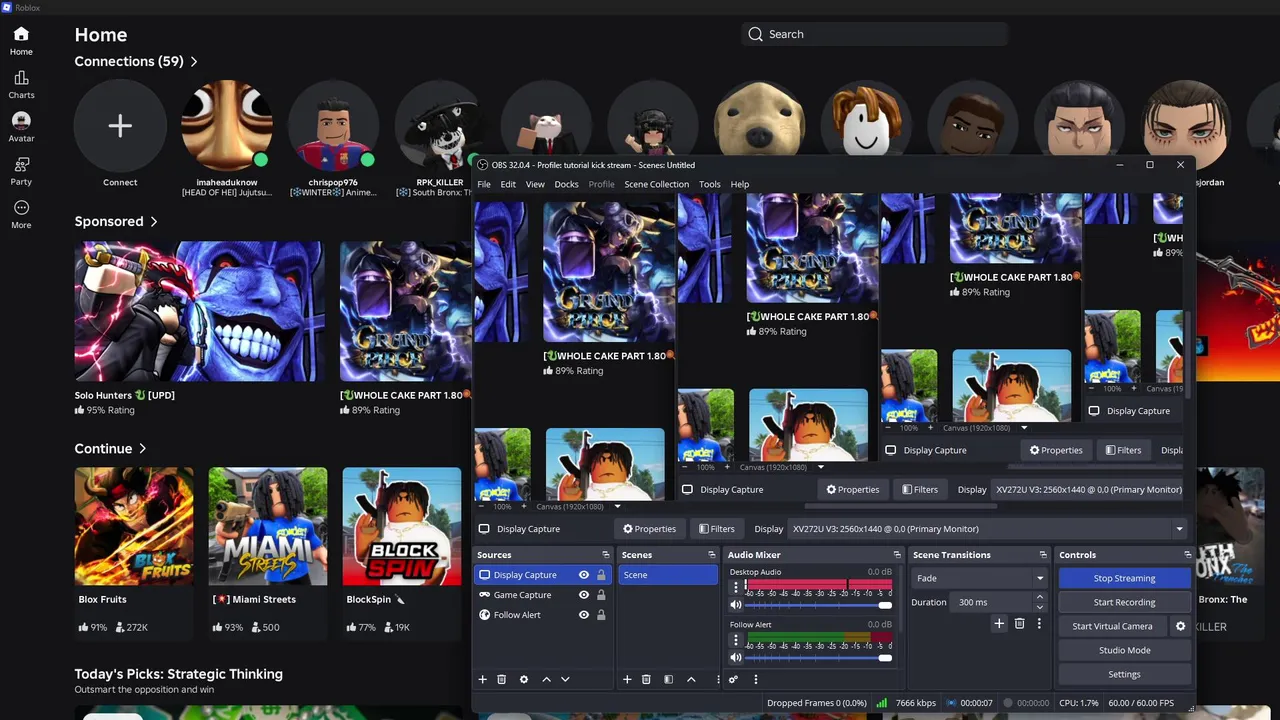Mute Follow Alert audio
Screen dimensions: 1280x720
[736, 657]
